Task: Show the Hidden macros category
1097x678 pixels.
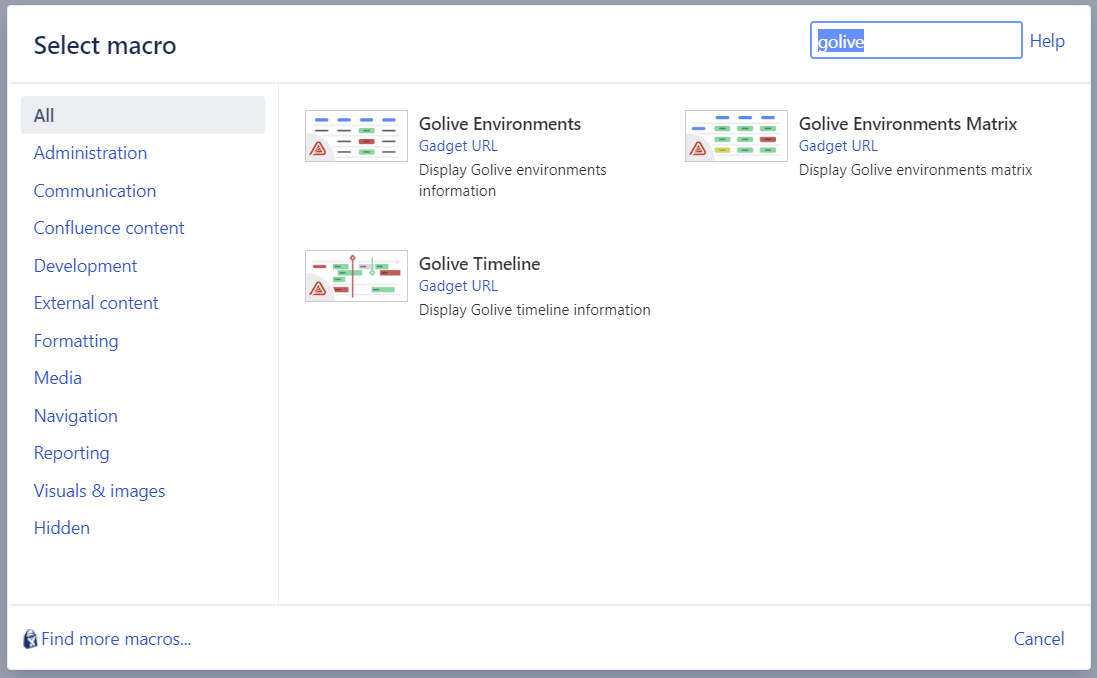Action: tap(62, 528)
